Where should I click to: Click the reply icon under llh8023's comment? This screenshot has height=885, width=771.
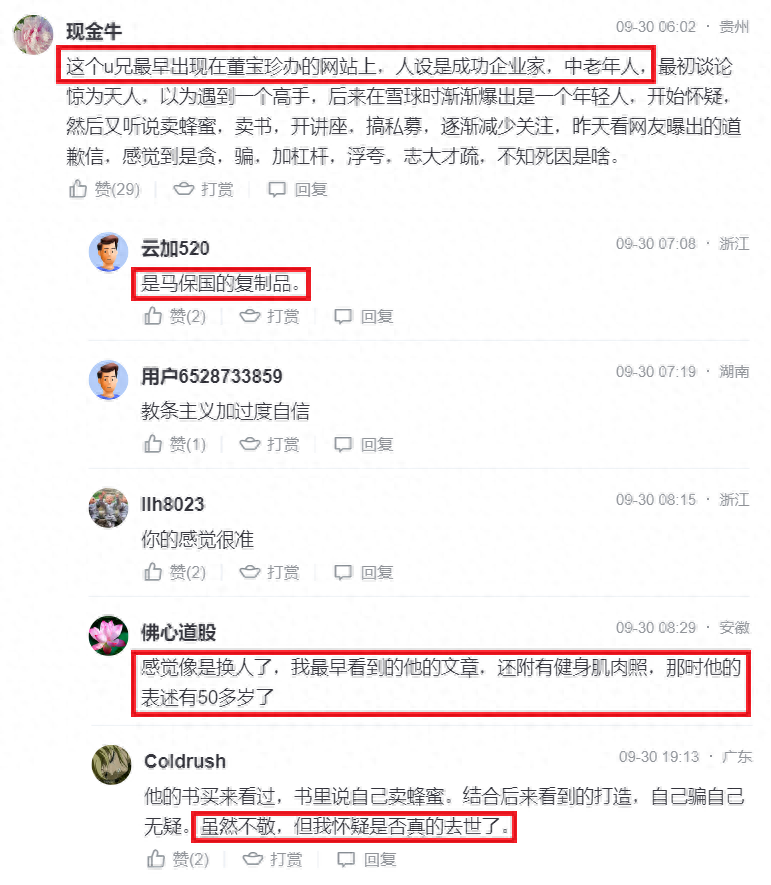(343, 573)
